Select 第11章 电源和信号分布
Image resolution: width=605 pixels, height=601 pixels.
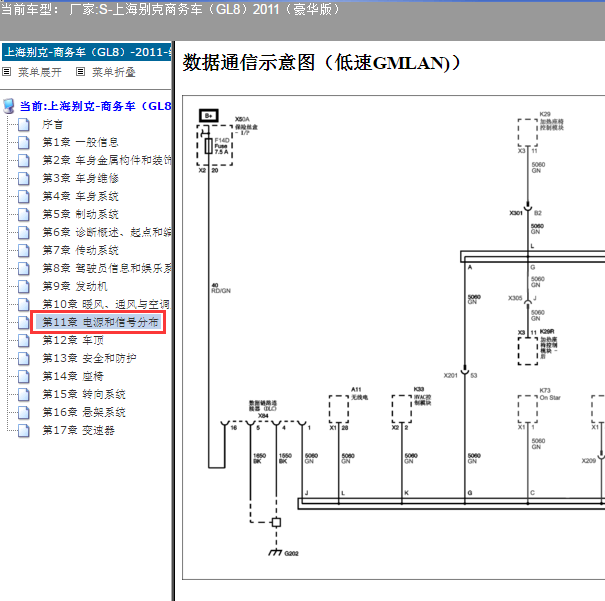tap(100, 322)
